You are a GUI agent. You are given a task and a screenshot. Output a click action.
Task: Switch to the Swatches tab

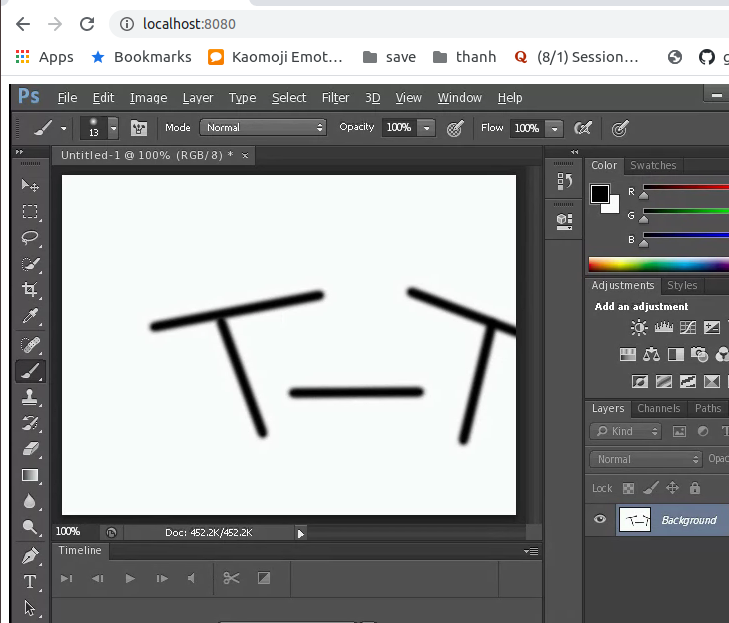pyautogui.click(x=653, y=166)
